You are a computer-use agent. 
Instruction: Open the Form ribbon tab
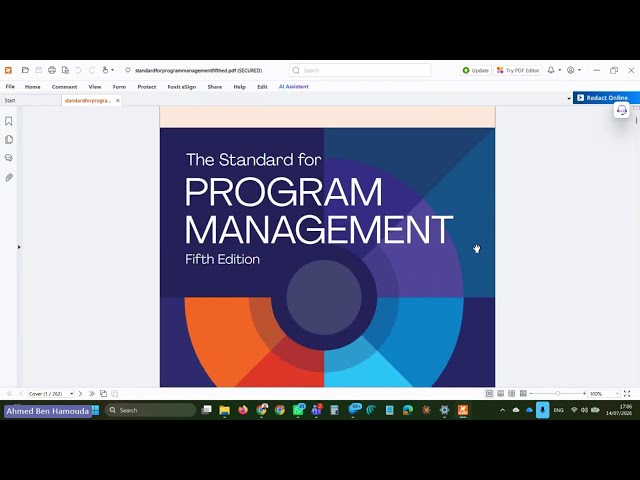tap(119, 87)
